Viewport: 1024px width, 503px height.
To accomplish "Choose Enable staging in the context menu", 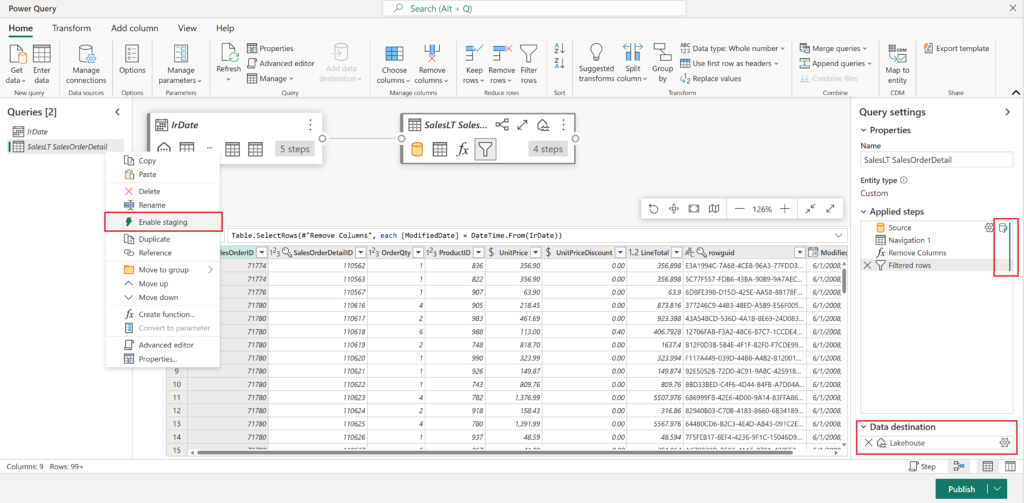I will click(163, 222).
